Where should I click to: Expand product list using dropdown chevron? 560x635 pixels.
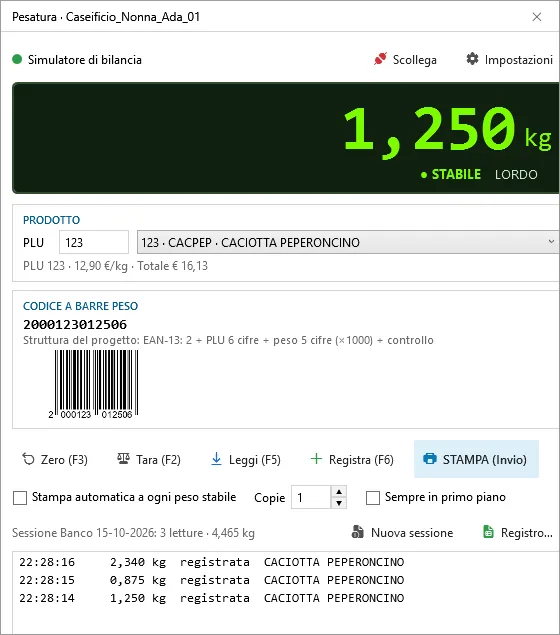[551, 242]
